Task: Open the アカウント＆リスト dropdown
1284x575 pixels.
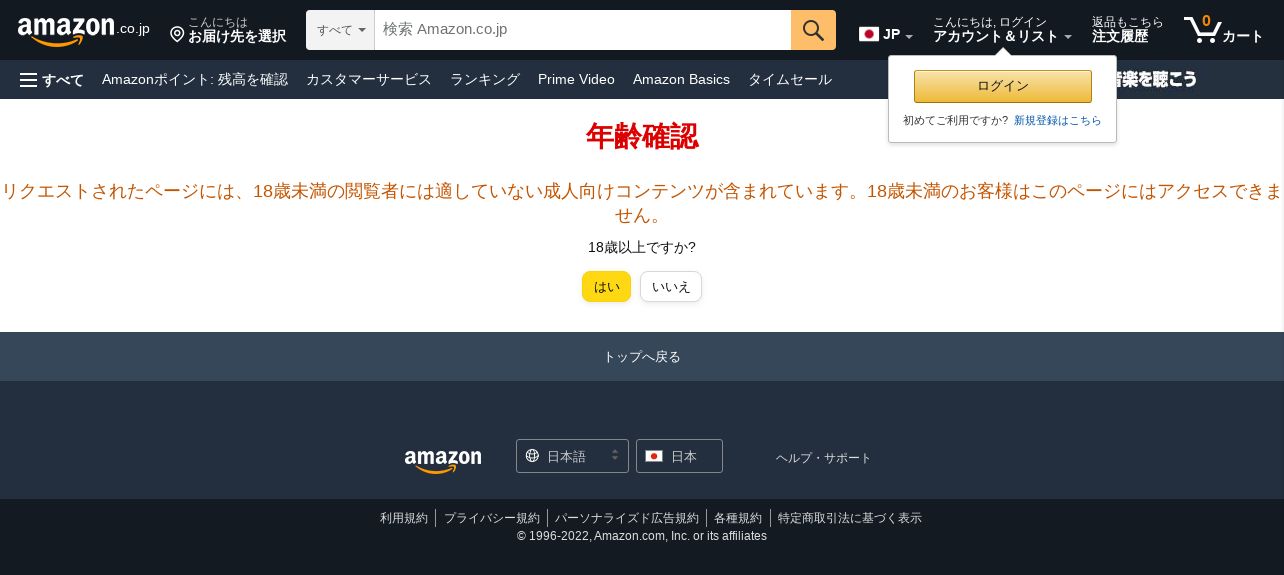Action: (1003, 30)
